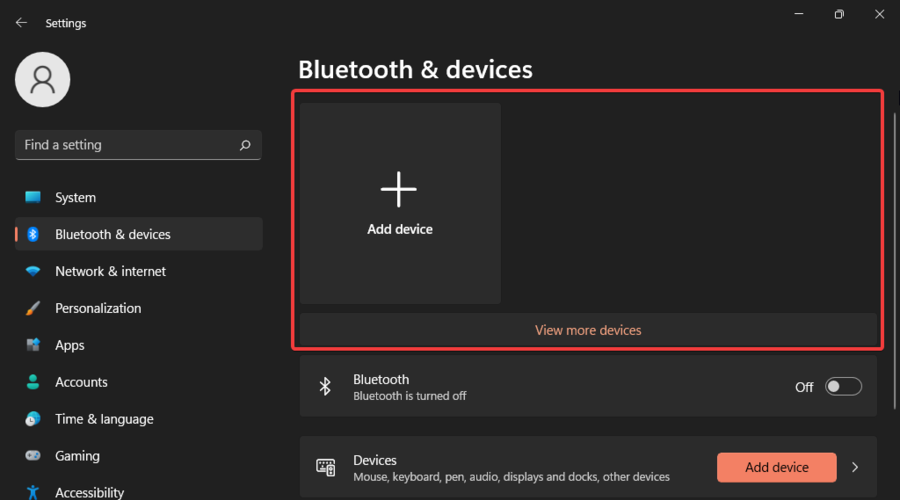The image size is (900, 500).
Task: Click the Time & language globe icon
Action: [x=33, y=419]
